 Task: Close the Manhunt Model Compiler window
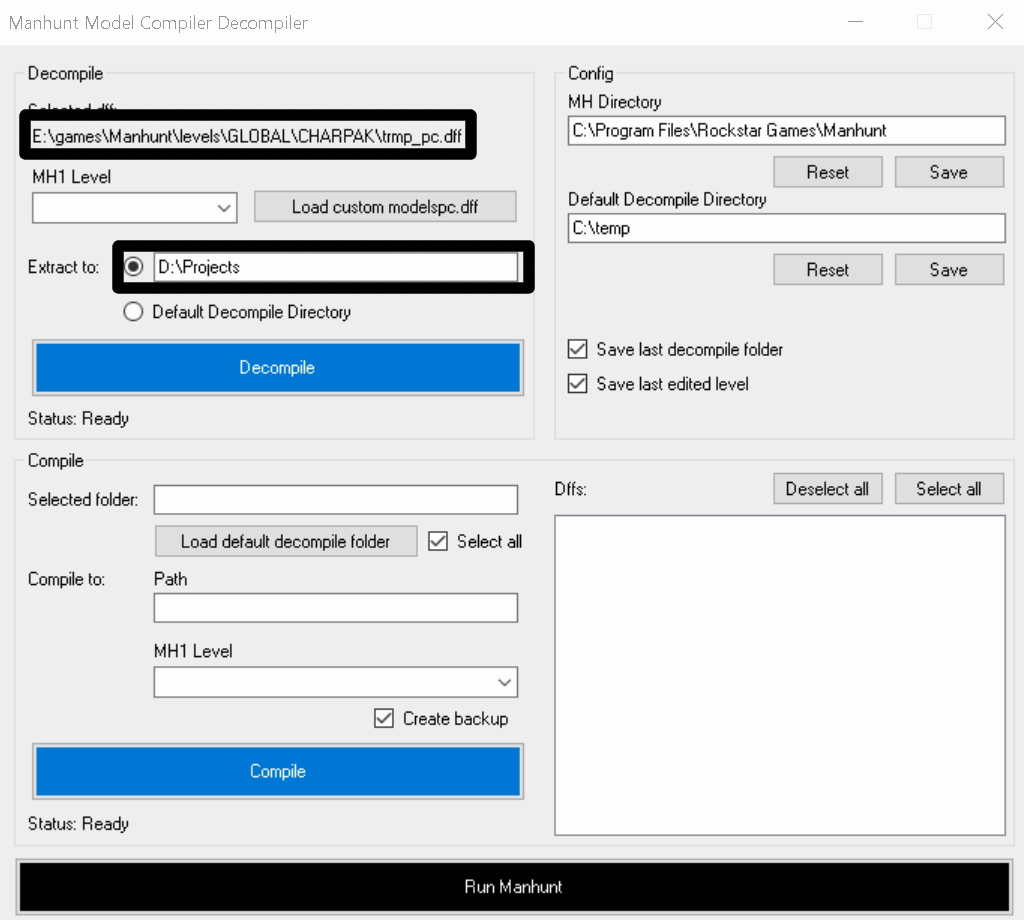coord(995,22)
